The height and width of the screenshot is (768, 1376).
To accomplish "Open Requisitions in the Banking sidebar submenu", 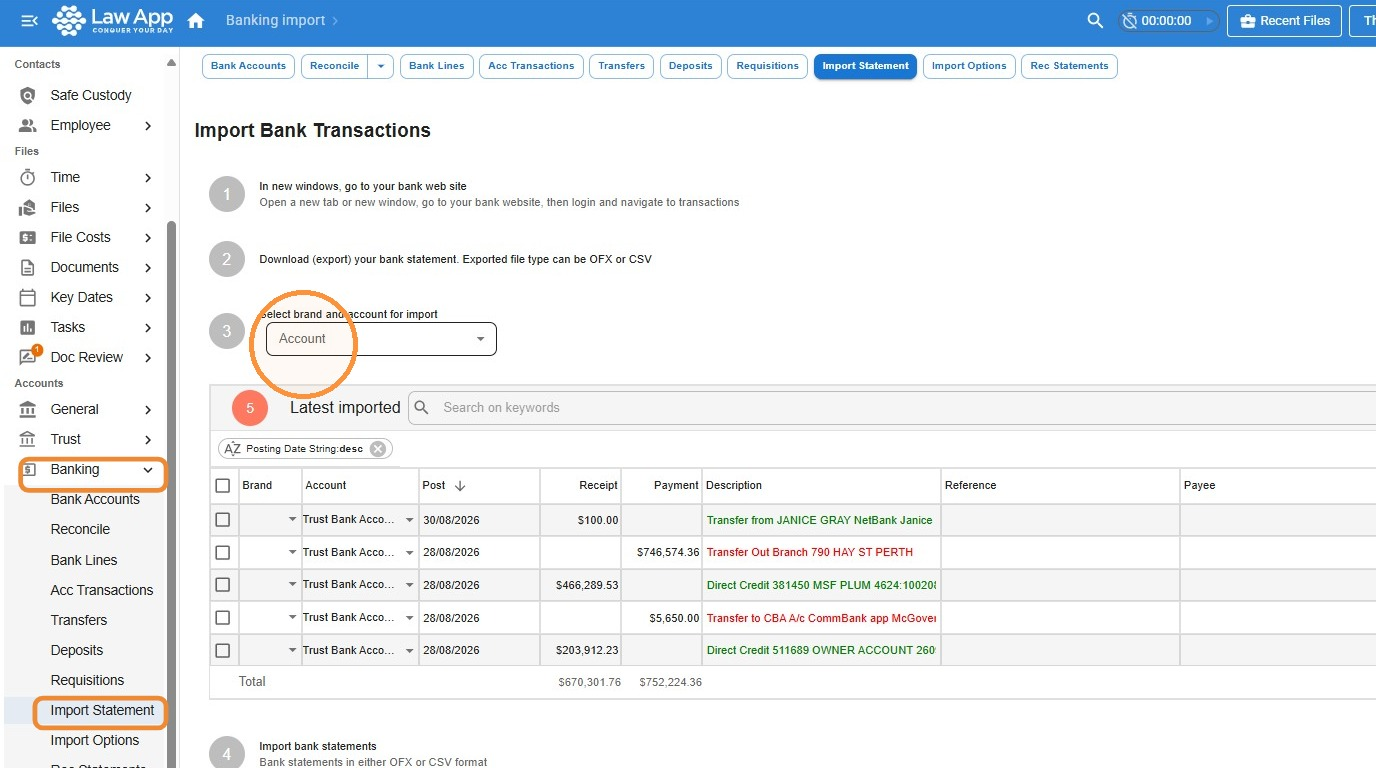I will click(88, 680).
